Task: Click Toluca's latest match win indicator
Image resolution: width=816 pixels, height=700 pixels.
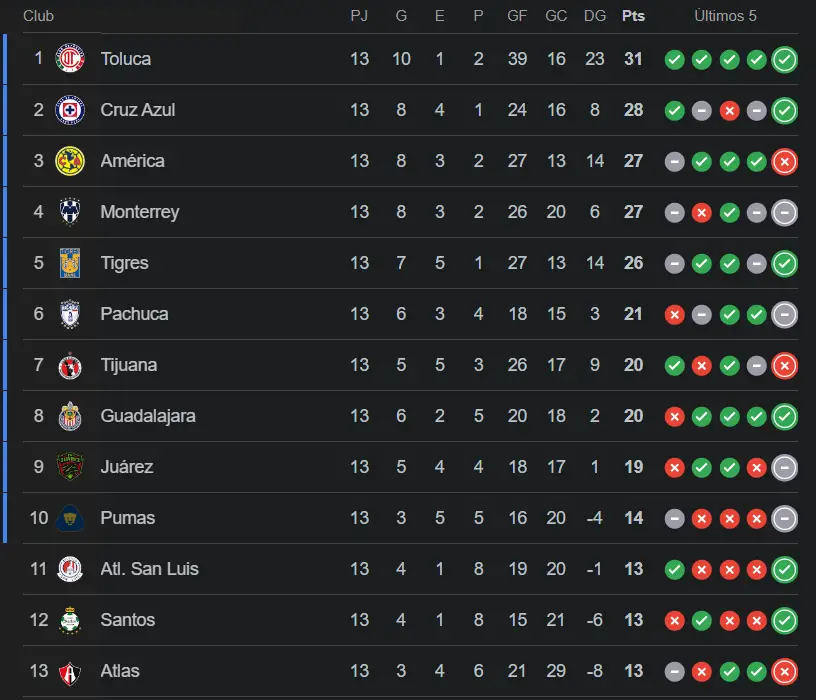Action: [785, 59]
